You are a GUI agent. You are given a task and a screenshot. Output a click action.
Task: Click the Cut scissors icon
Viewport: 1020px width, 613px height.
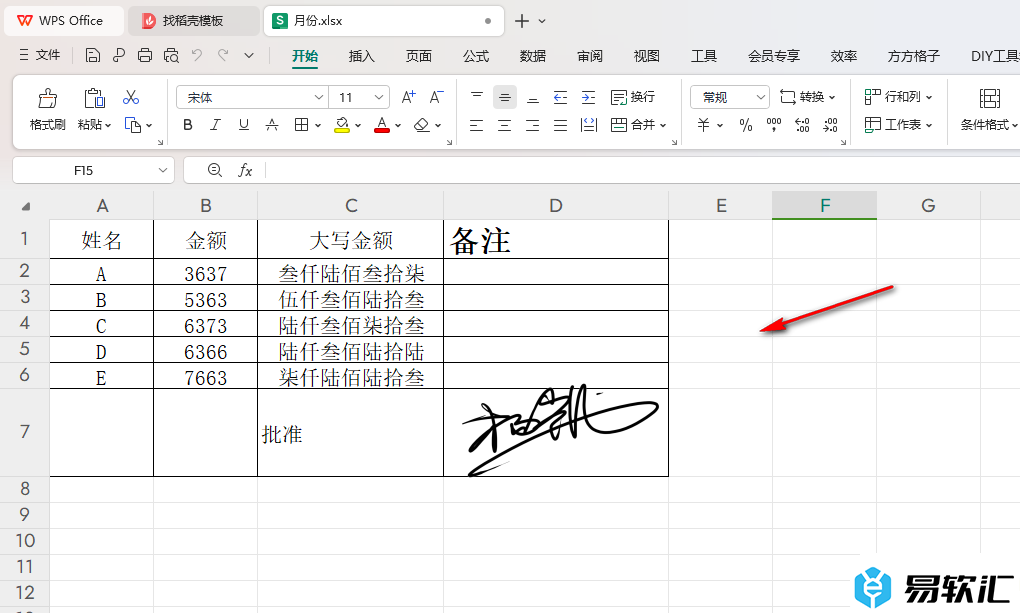pos(131,98)
